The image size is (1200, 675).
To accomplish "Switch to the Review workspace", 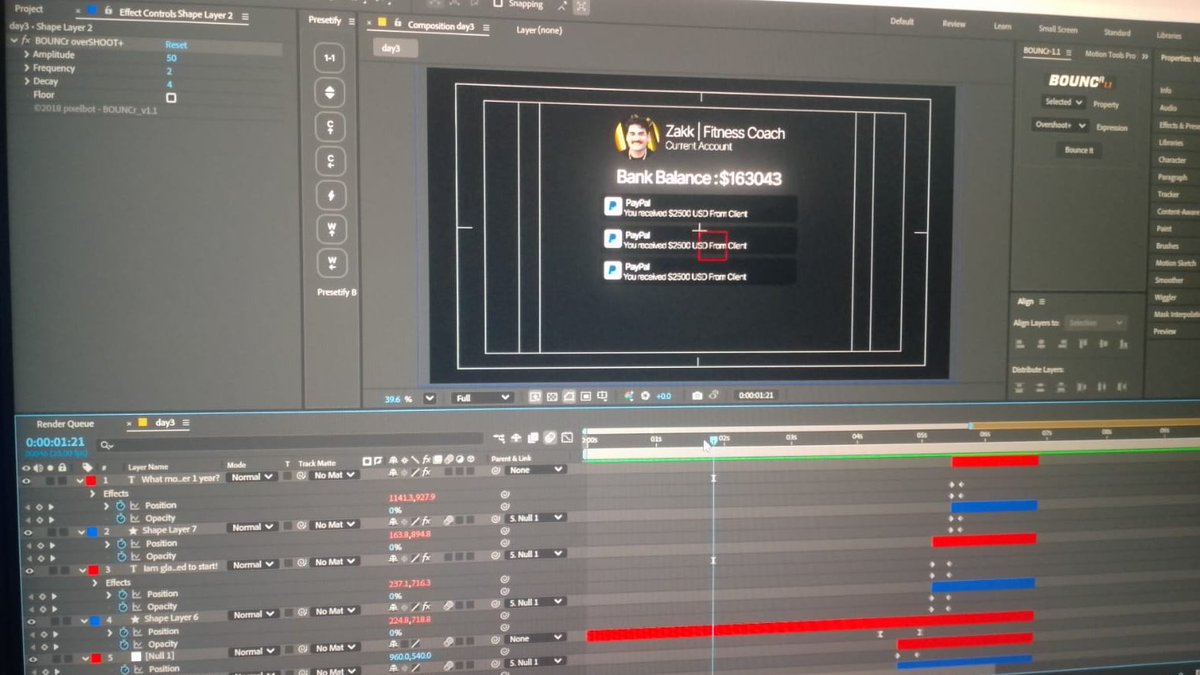I will tap(954, 23).
